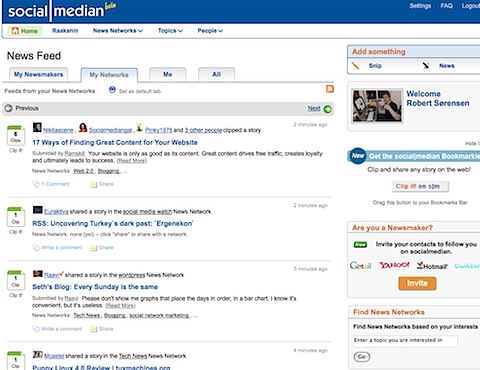Image resolution: width=480 pixels, height=370 pixels.
Task: Click the Clip it! on s|m bookmarklet button
Action: pos(420,186)
